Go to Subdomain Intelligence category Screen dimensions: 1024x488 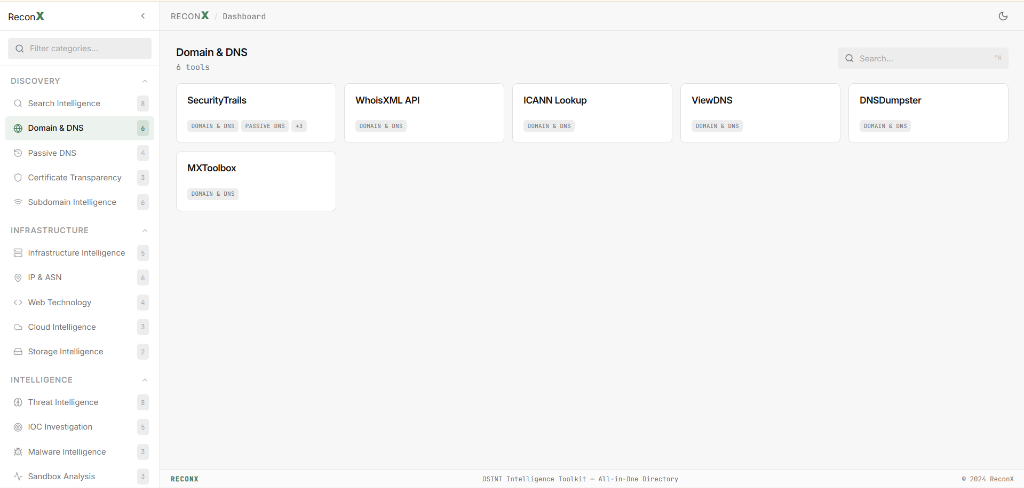click(80, 203)
